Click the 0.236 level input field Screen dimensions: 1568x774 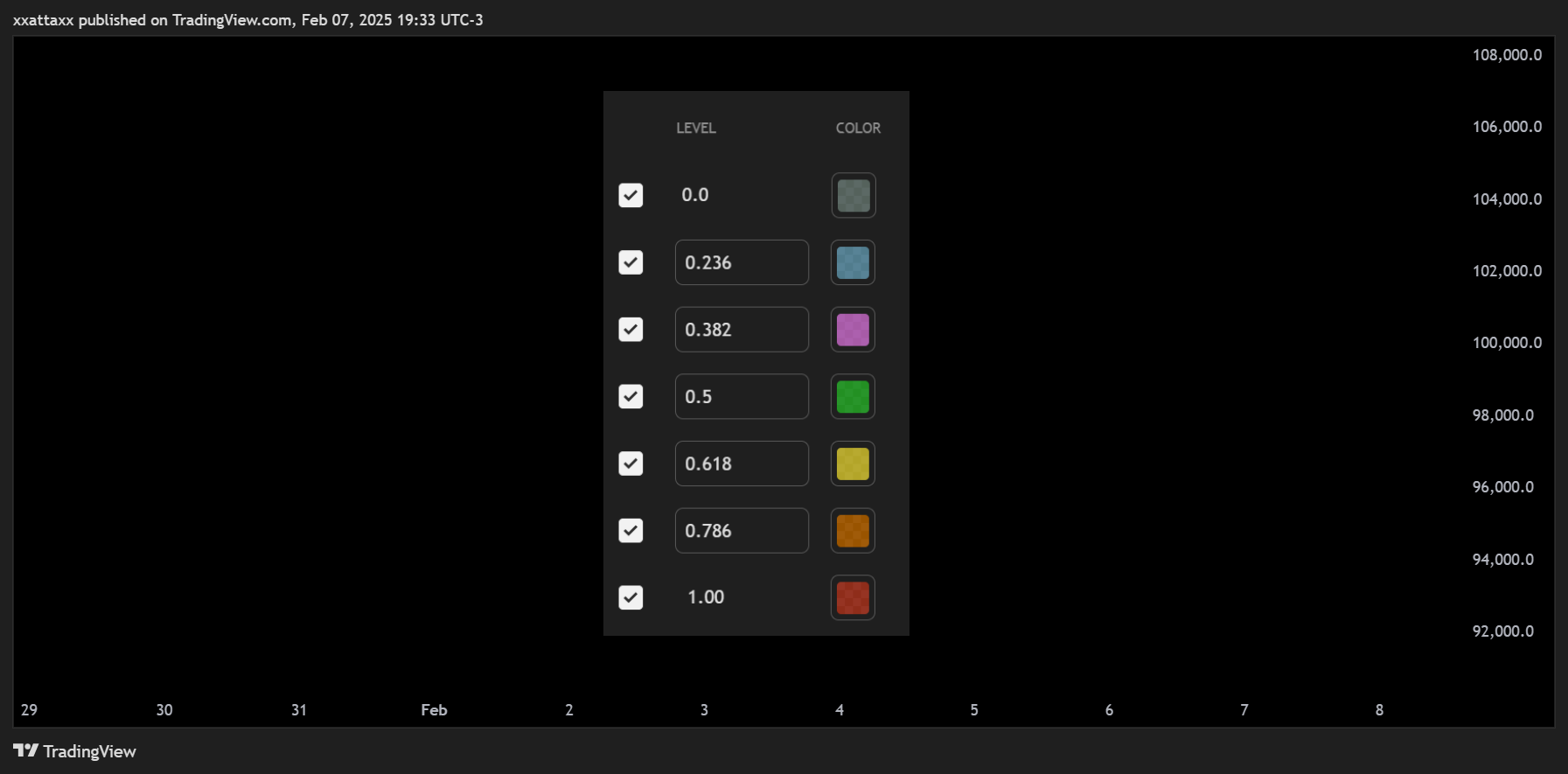(x=742, y=262)
